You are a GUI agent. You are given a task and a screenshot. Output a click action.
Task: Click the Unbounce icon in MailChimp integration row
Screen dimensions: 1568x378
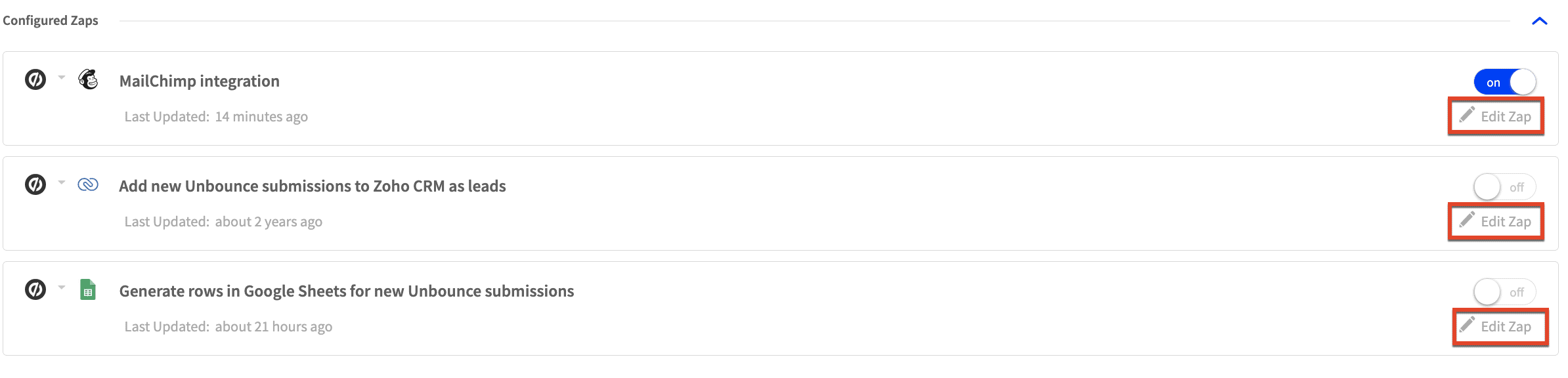[x=35, y=79]
